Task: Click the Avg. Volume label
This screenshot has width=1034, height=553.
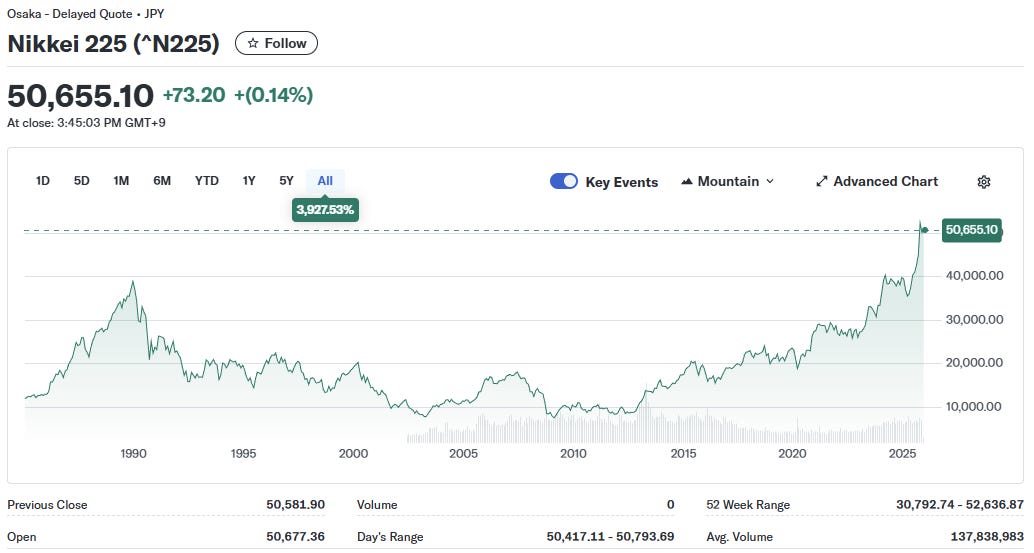Action: pos(739,537)
